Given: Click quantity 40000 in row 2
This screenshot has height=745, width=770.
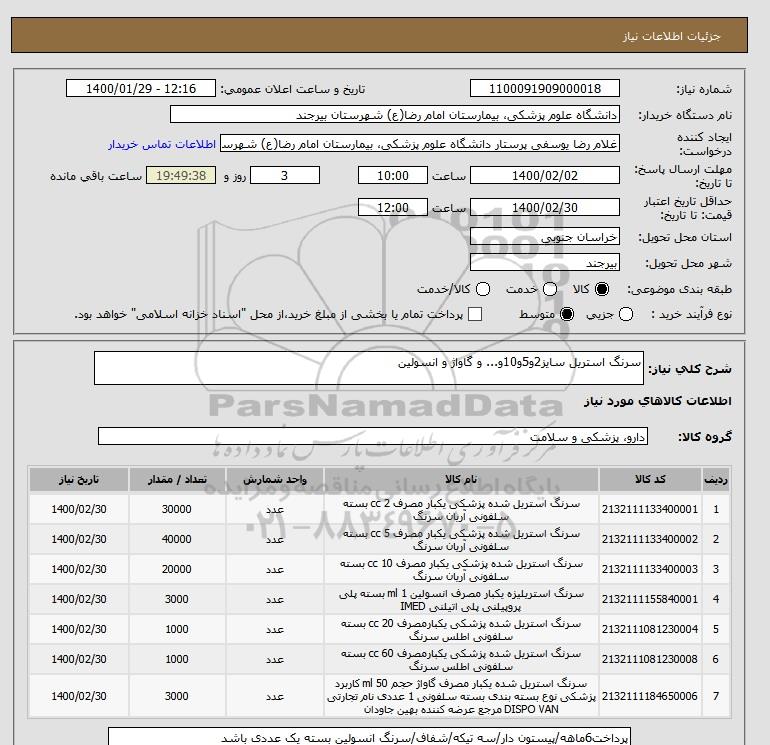Looking at the screenshot, I should click(177, 539).
